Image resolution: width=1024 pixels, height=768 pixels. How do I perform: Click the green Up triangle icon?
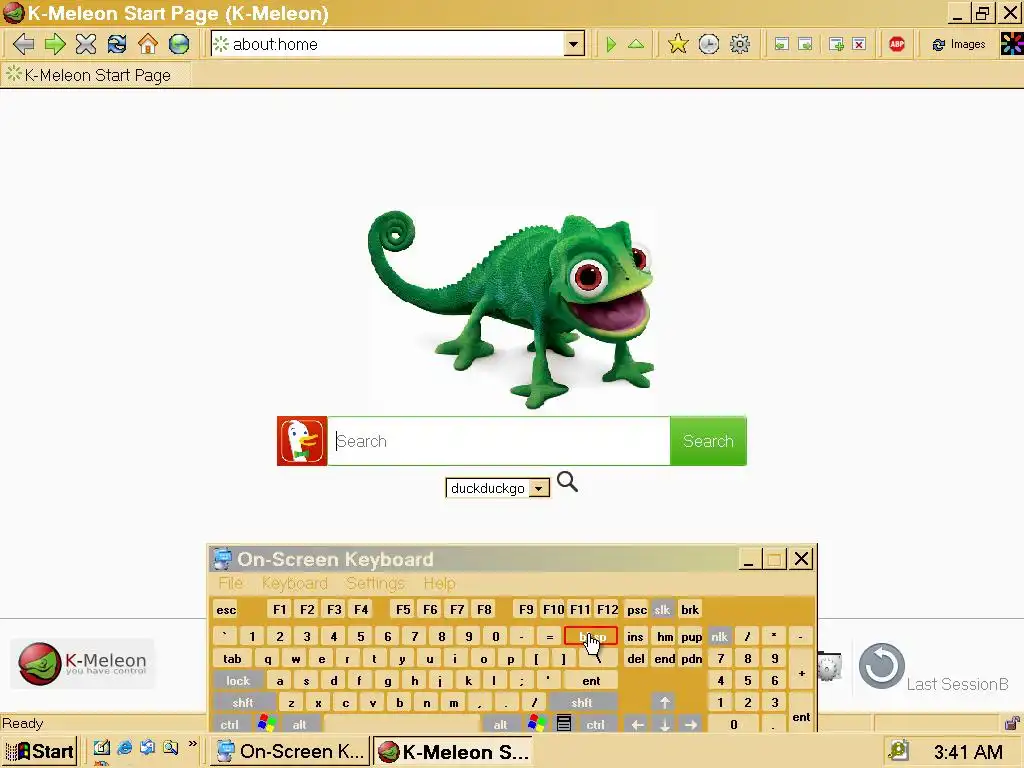[636, 44]
